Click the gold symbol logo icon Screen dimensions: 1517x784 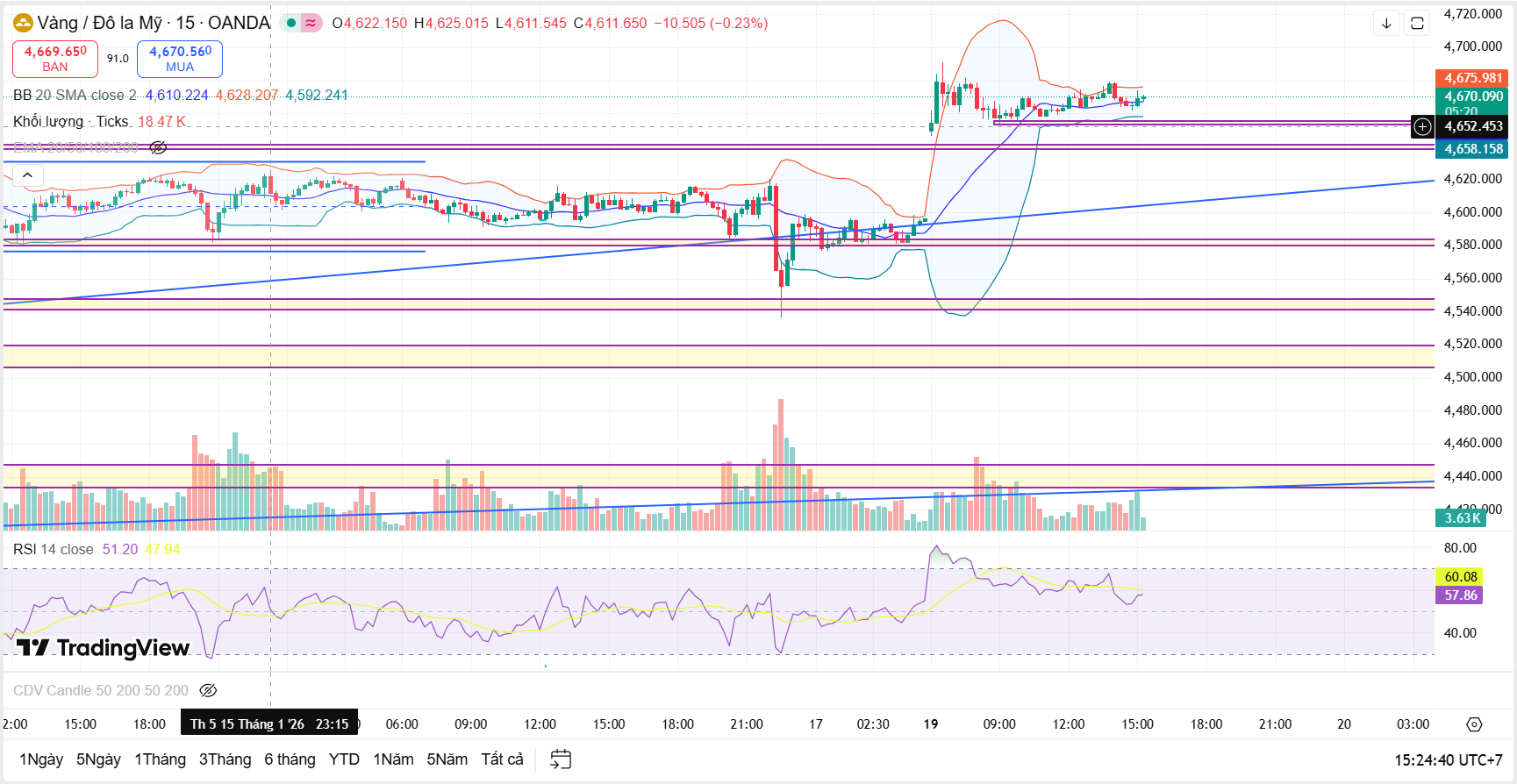[23, 23]
